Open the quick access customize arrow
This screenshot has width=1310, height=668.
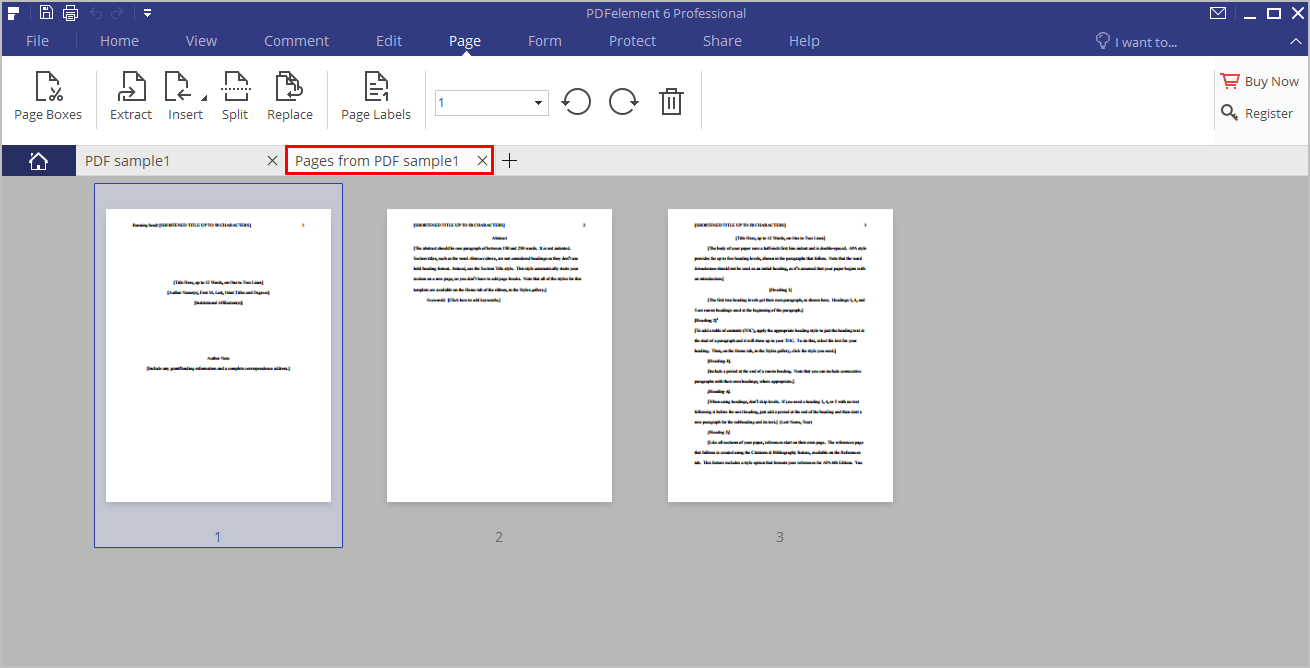point(146,12)
